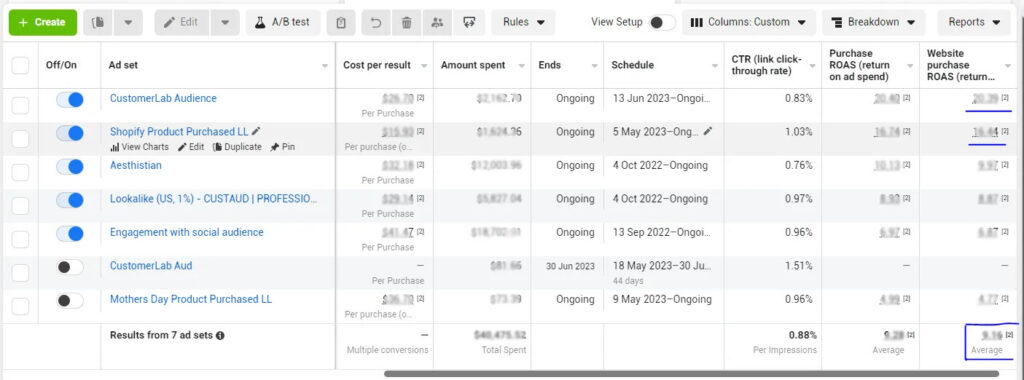Viewport: 1024px width, 380px height.
Task: Turn off the Aesthistian ad set switch
Action: coord(70,166)
